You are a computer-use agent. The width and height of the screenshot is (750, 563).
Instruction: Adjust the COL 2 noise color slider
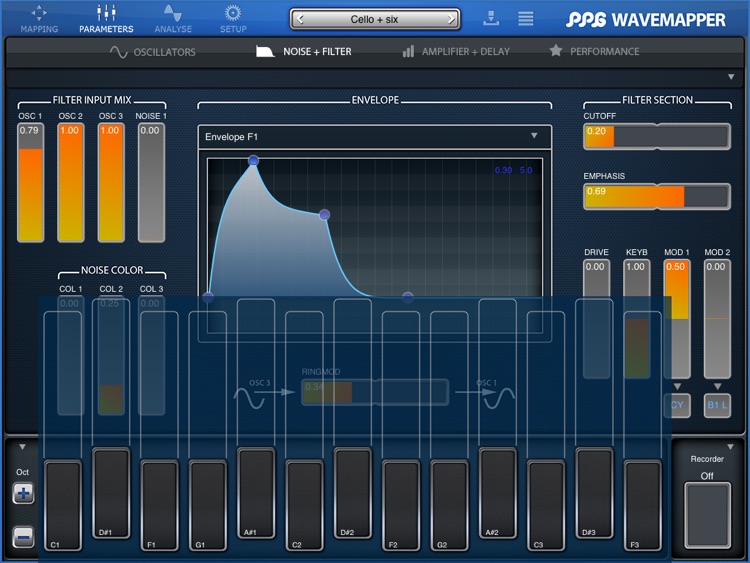pyautogui.click(x=111, y=355)
